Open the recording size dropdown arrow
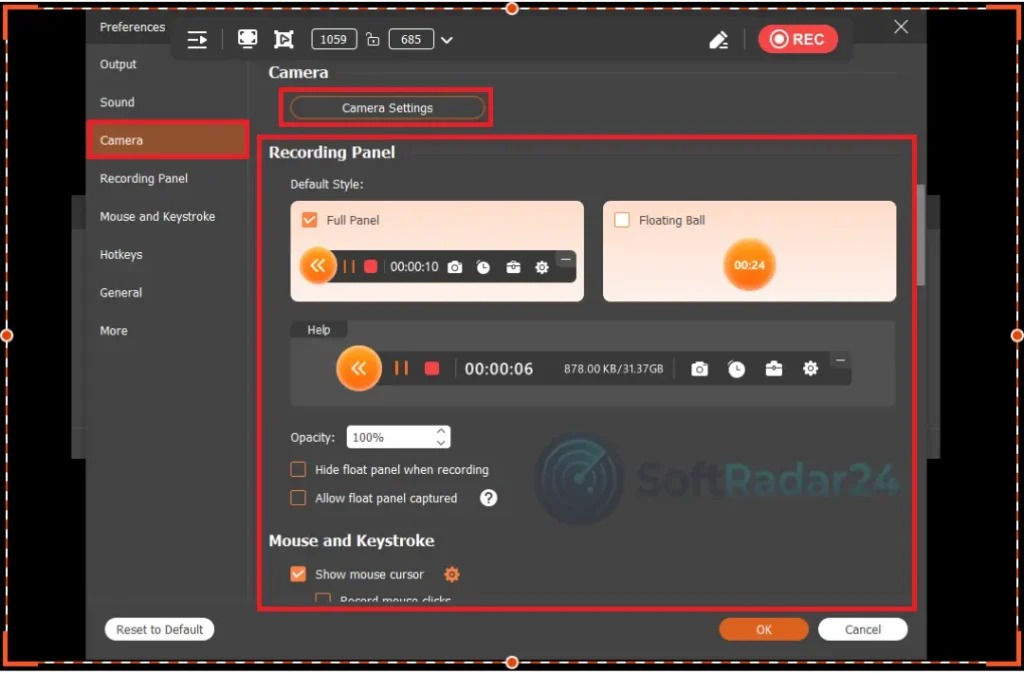 (x=446, y=40)
